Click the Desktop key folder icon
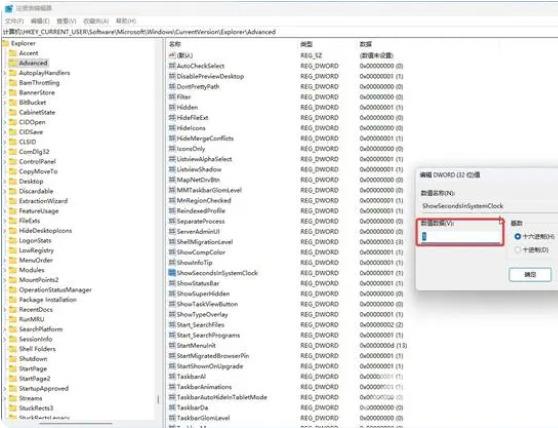 tap(13, 181)
